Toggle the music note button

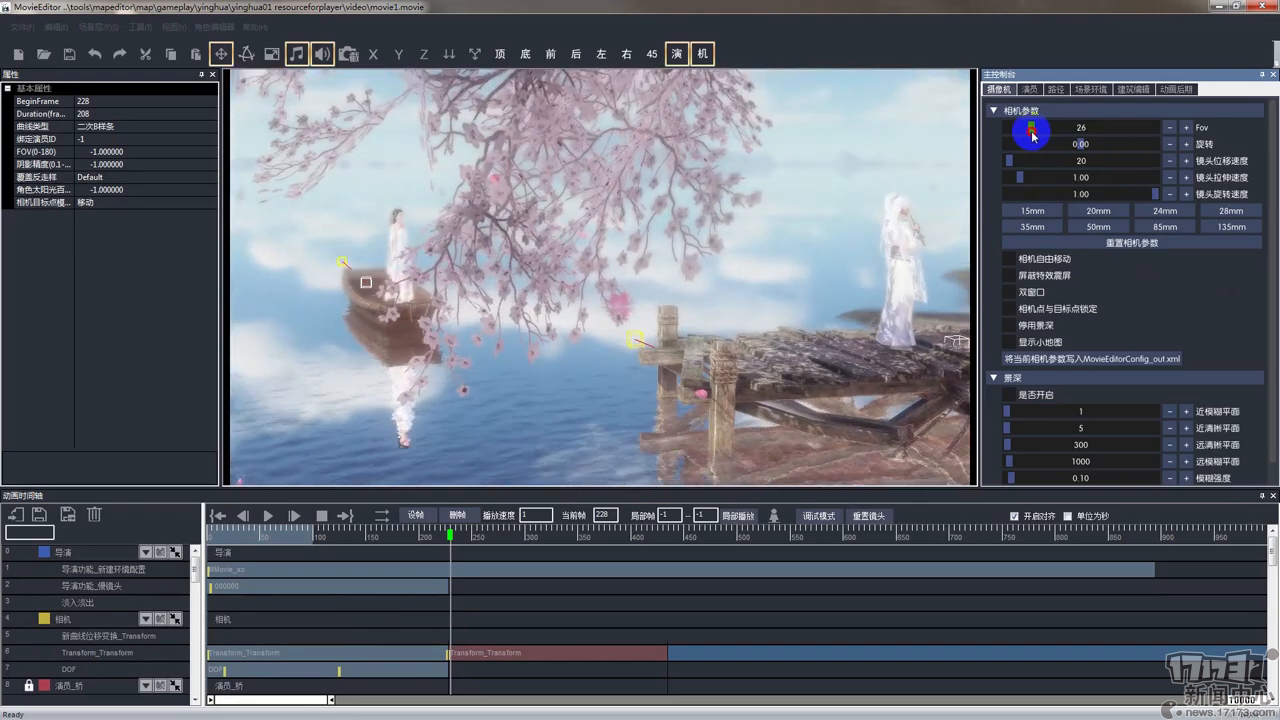[x=297, y=54]
